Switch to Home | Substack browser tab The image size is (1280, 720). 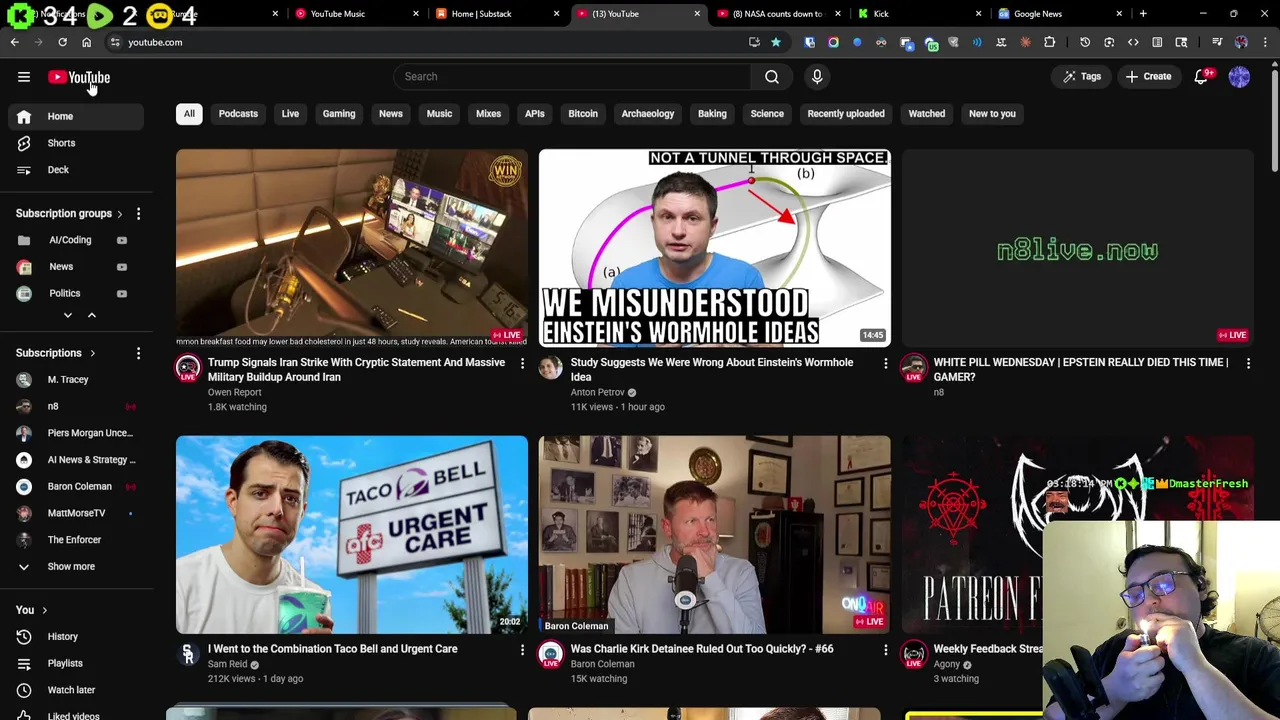[497, 14]
